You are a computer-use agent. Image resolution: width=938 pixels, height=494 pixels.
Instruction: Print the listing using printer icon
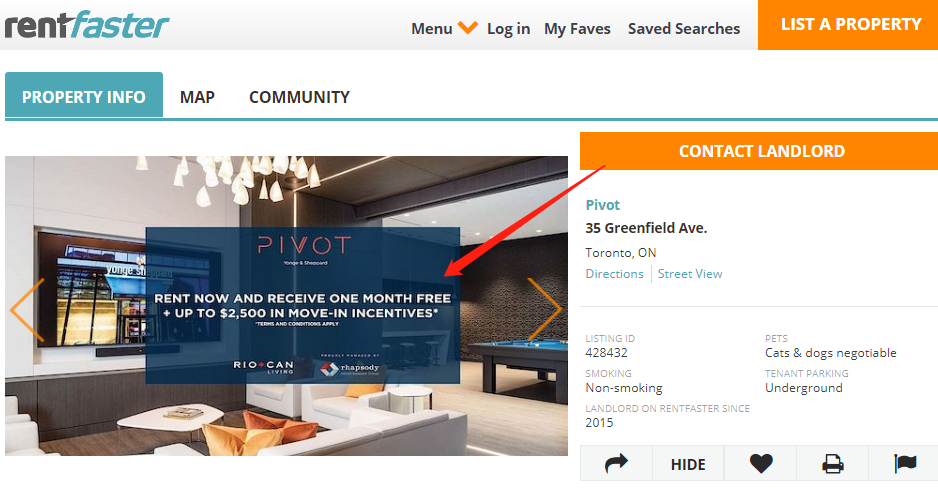[832, 463]
